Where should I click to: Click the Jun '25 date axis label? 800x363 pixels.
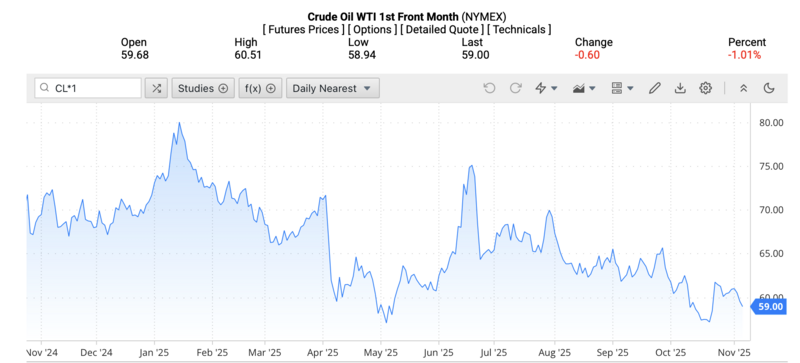coord(439,352)
